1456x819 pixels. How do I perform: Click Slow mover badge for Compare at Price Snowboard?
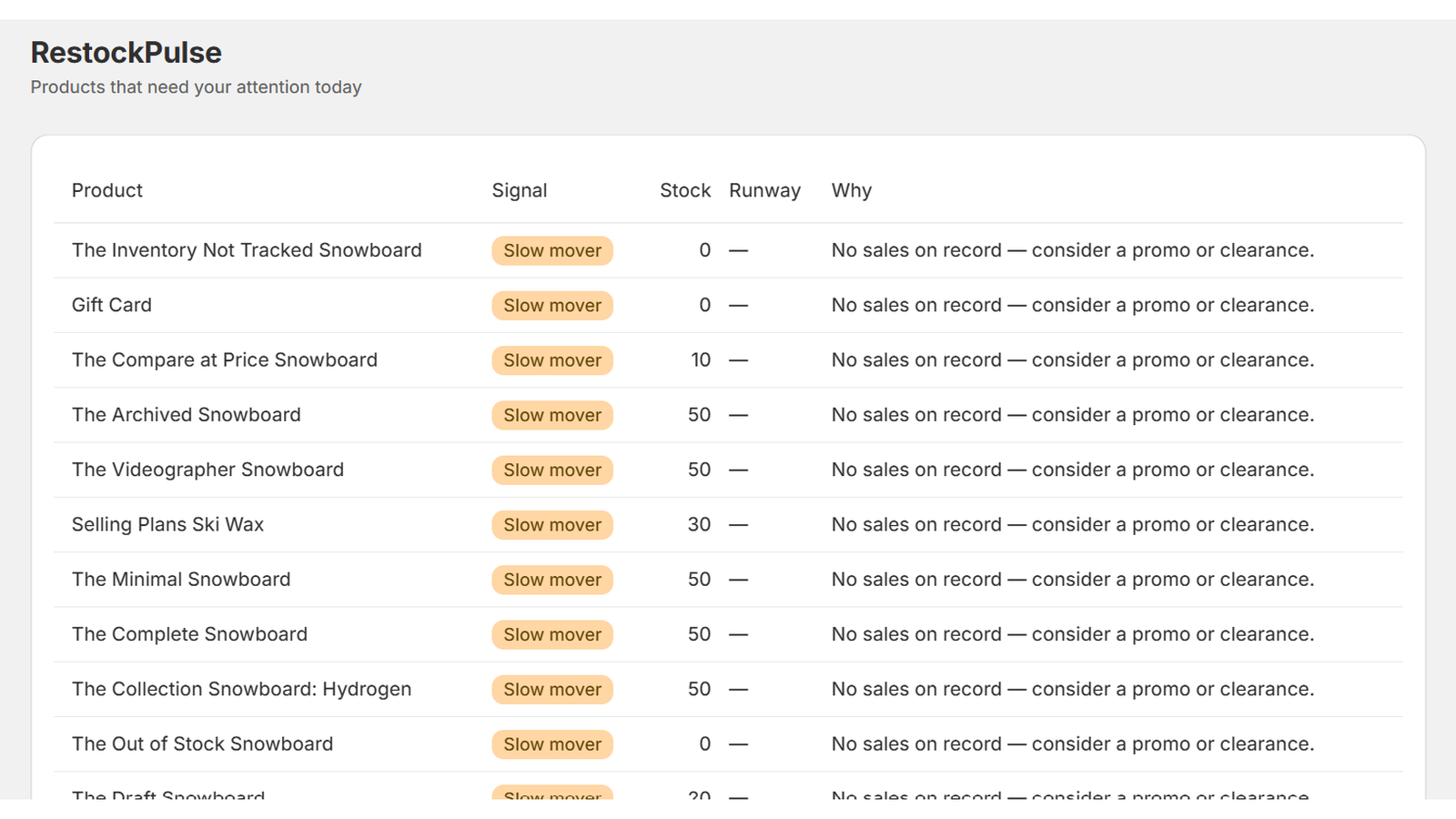(x=552, y=360)
